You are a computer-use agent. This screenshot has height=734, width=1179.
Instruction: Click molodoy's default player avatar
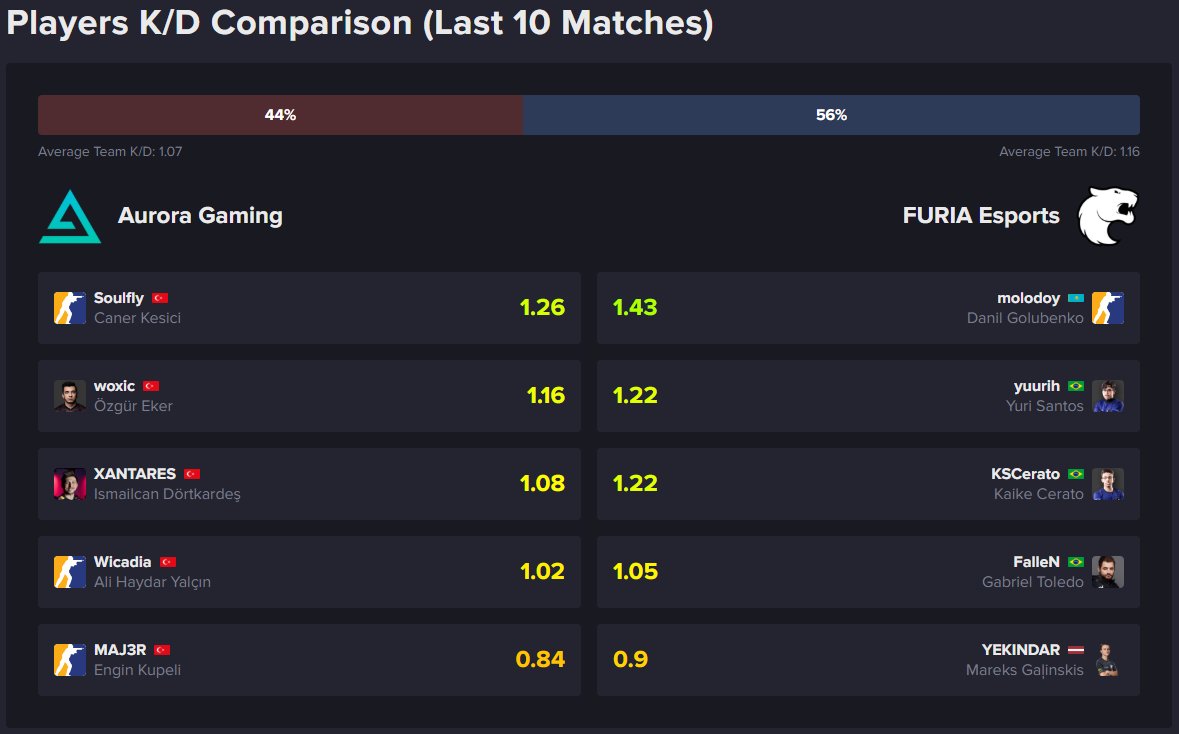[x=1108, y=308]
